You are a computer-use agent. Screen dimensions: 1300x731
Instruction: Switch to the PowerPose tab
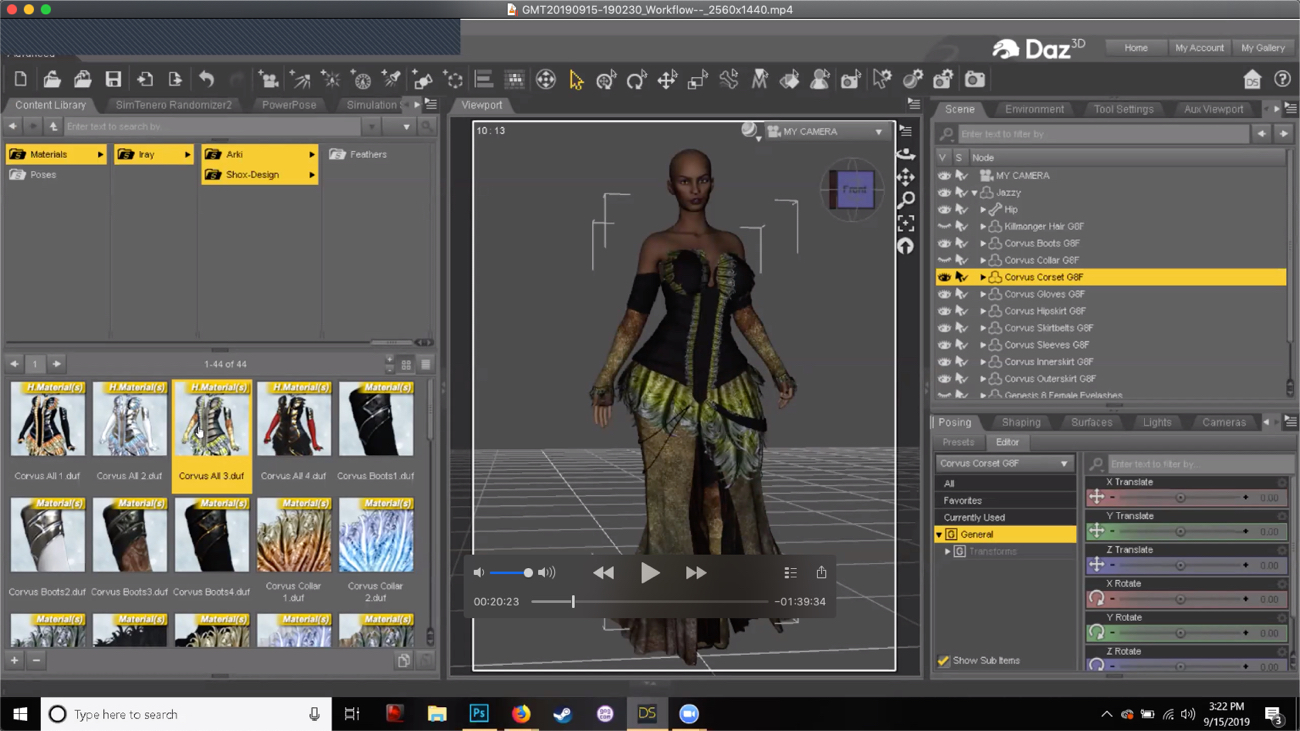point(289,105)
